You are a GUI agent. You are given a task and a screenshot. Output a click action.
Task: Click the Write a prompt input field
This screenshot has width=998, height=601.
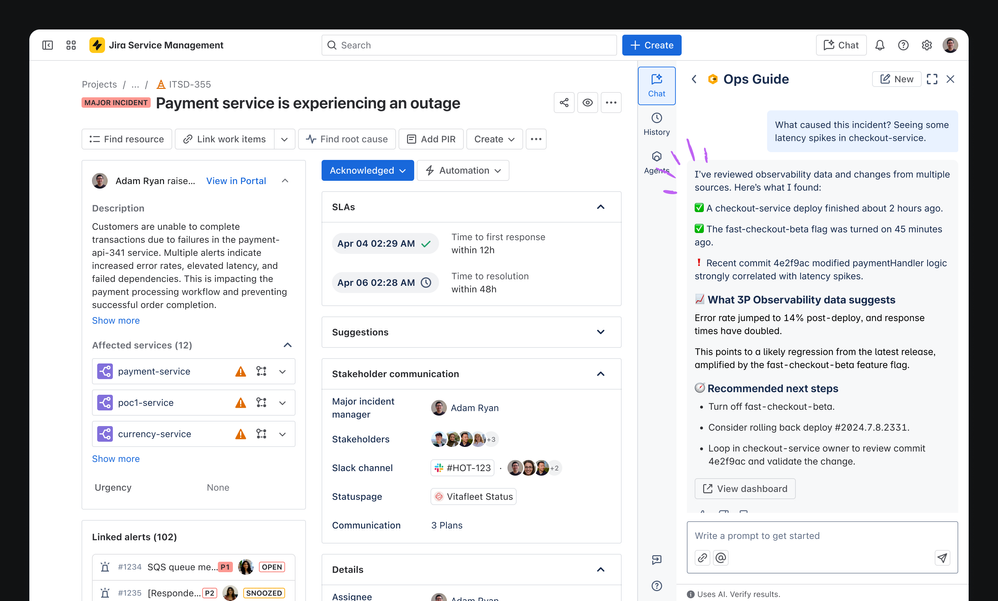point(822,536)
